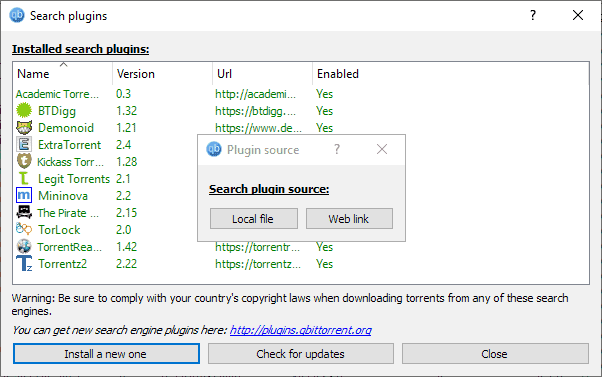Select the Legit Torrents plugin name
Screen dimensions: 602x377
[74, 179]
